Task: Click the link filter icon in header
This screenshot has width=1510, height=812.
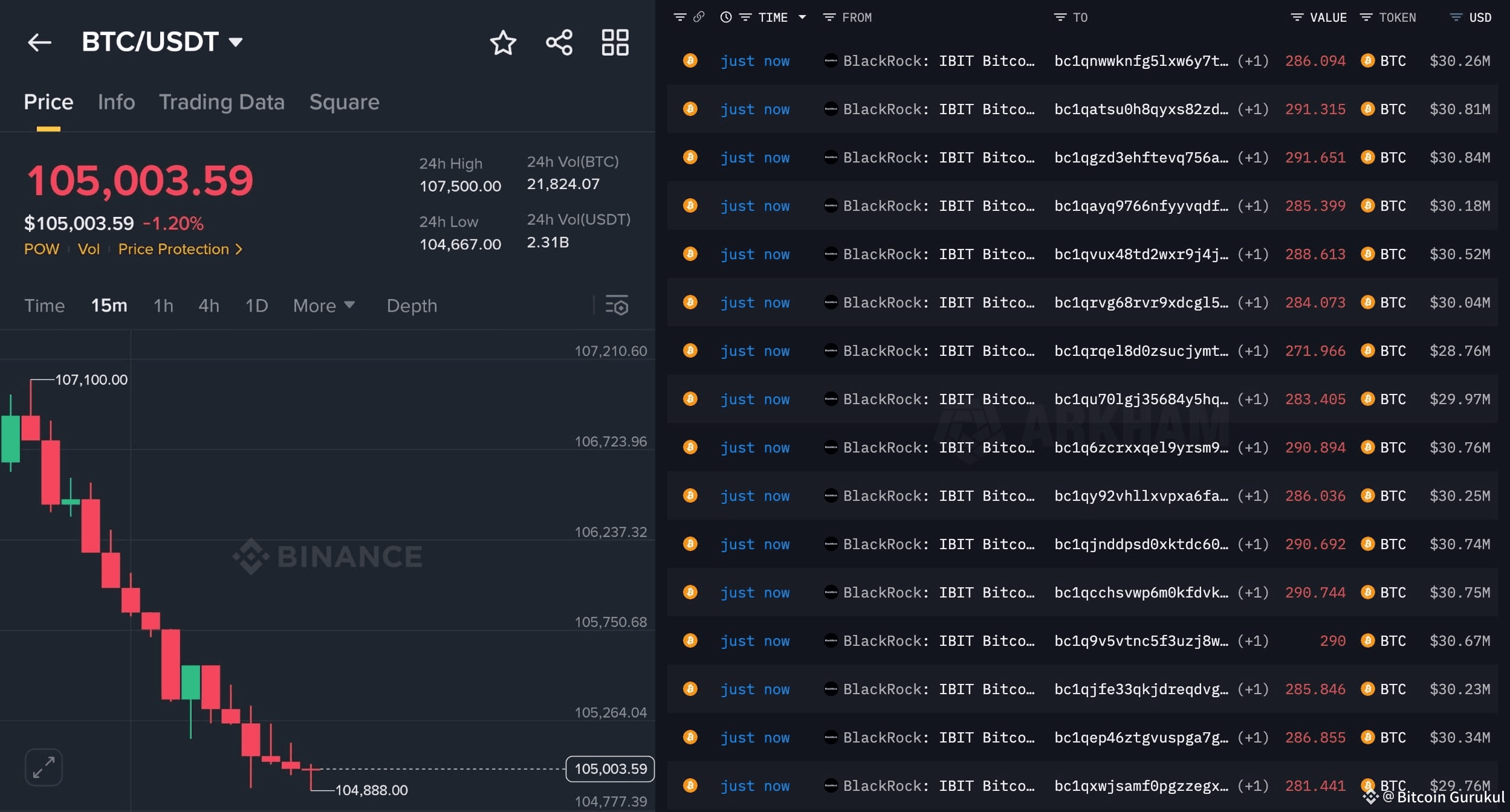Action: click(699, 17)
